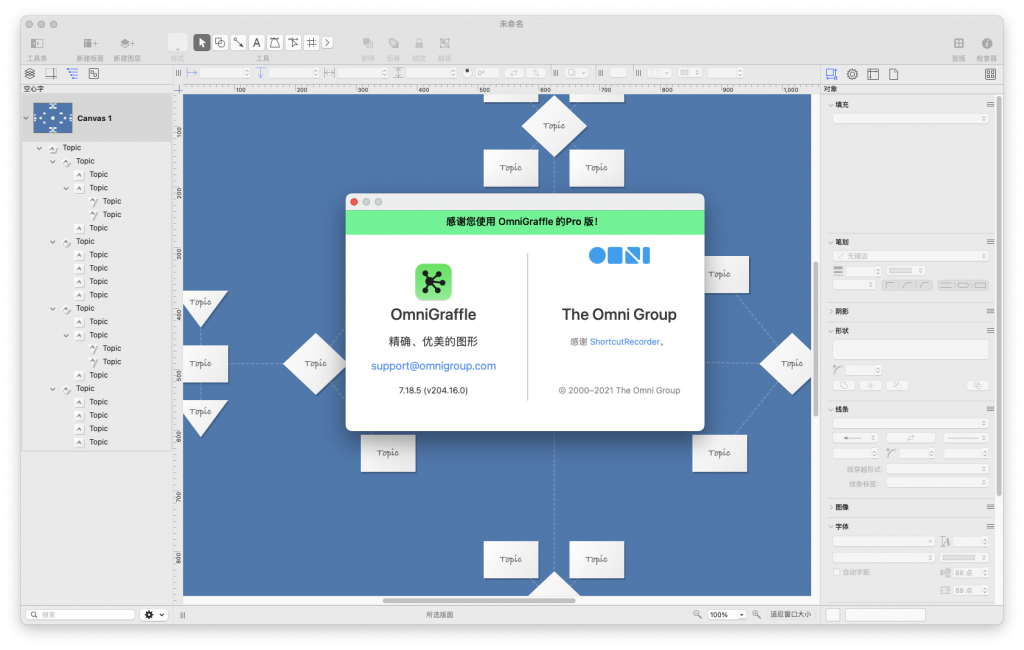Screen dimensions: 1024x650
Task: Collapse the 笔划 section
Action: point(831,242)
